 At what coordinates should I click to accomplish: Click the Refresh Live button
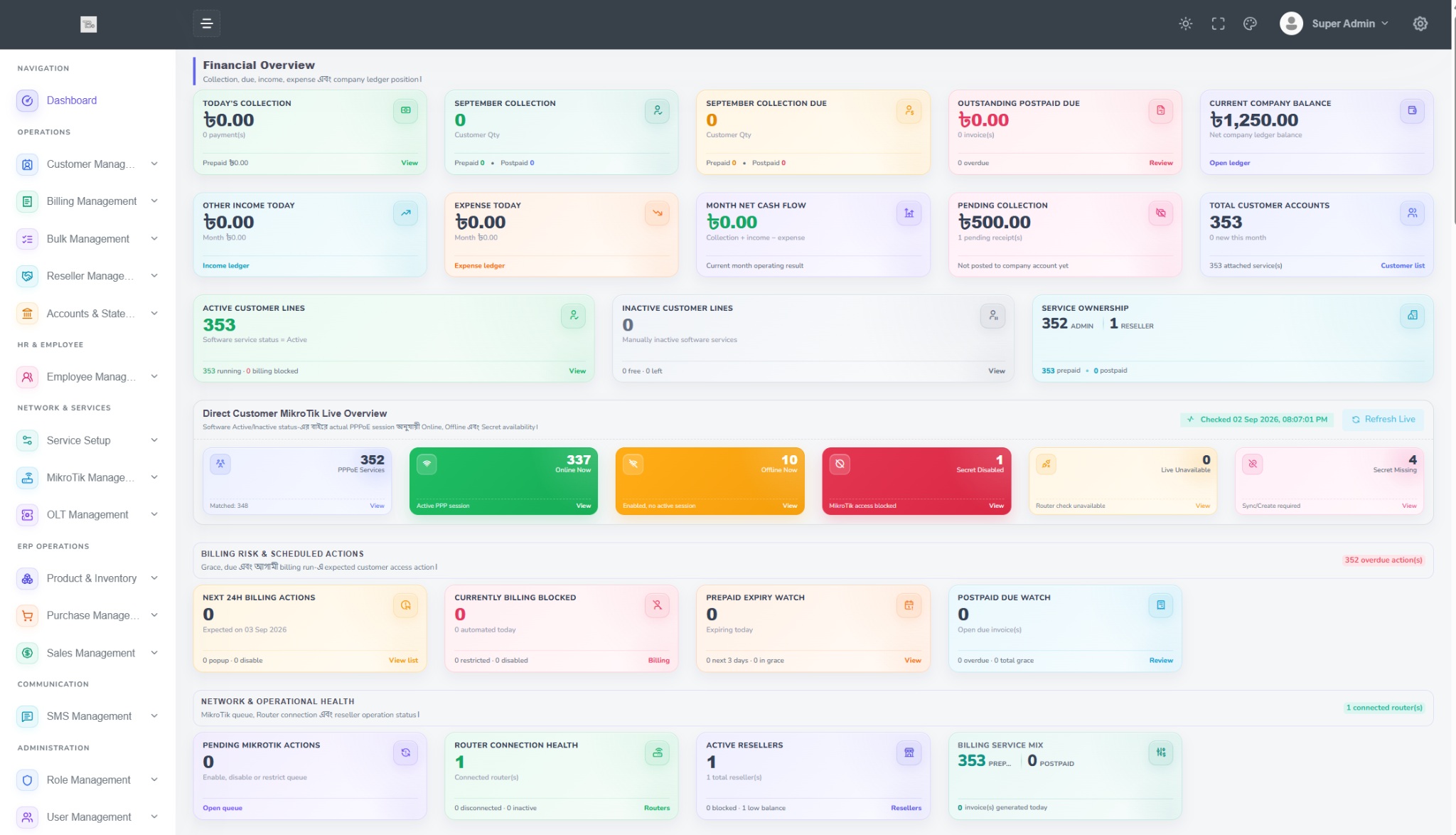1383,420
